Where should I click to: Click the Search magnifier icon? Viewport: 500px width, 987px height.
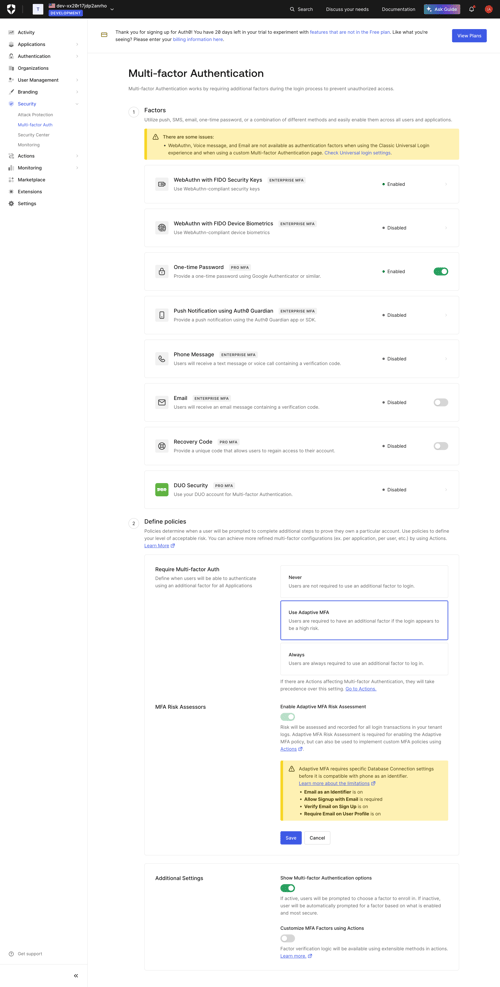coord(292,9)
